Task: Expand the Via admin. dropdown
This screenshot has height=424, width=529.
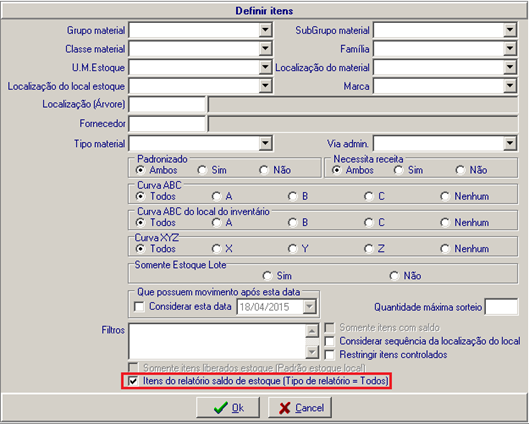Action: (510, 144)
